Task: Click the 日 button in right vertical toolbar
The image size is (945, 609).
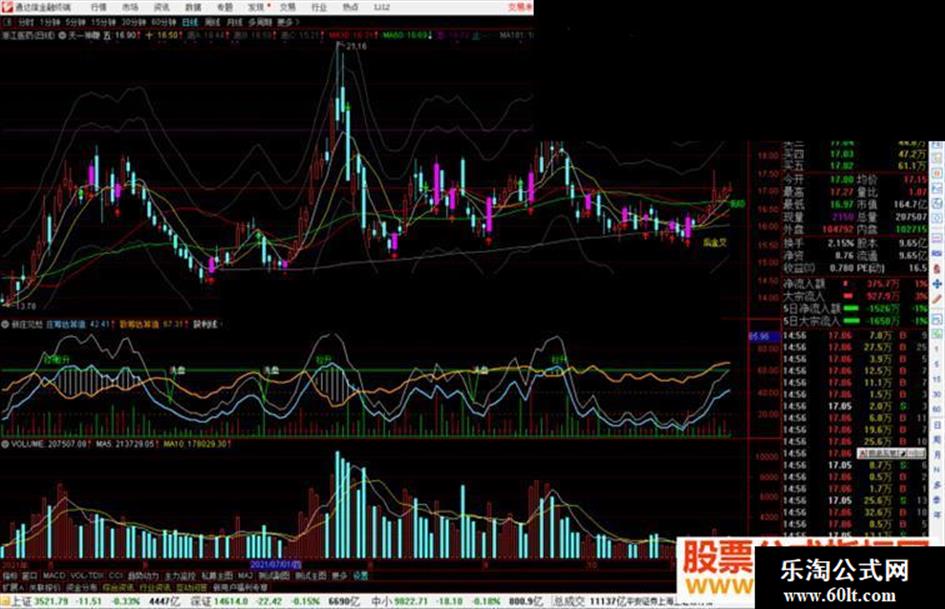Action: pyautogui.click(x=937, y=425)
